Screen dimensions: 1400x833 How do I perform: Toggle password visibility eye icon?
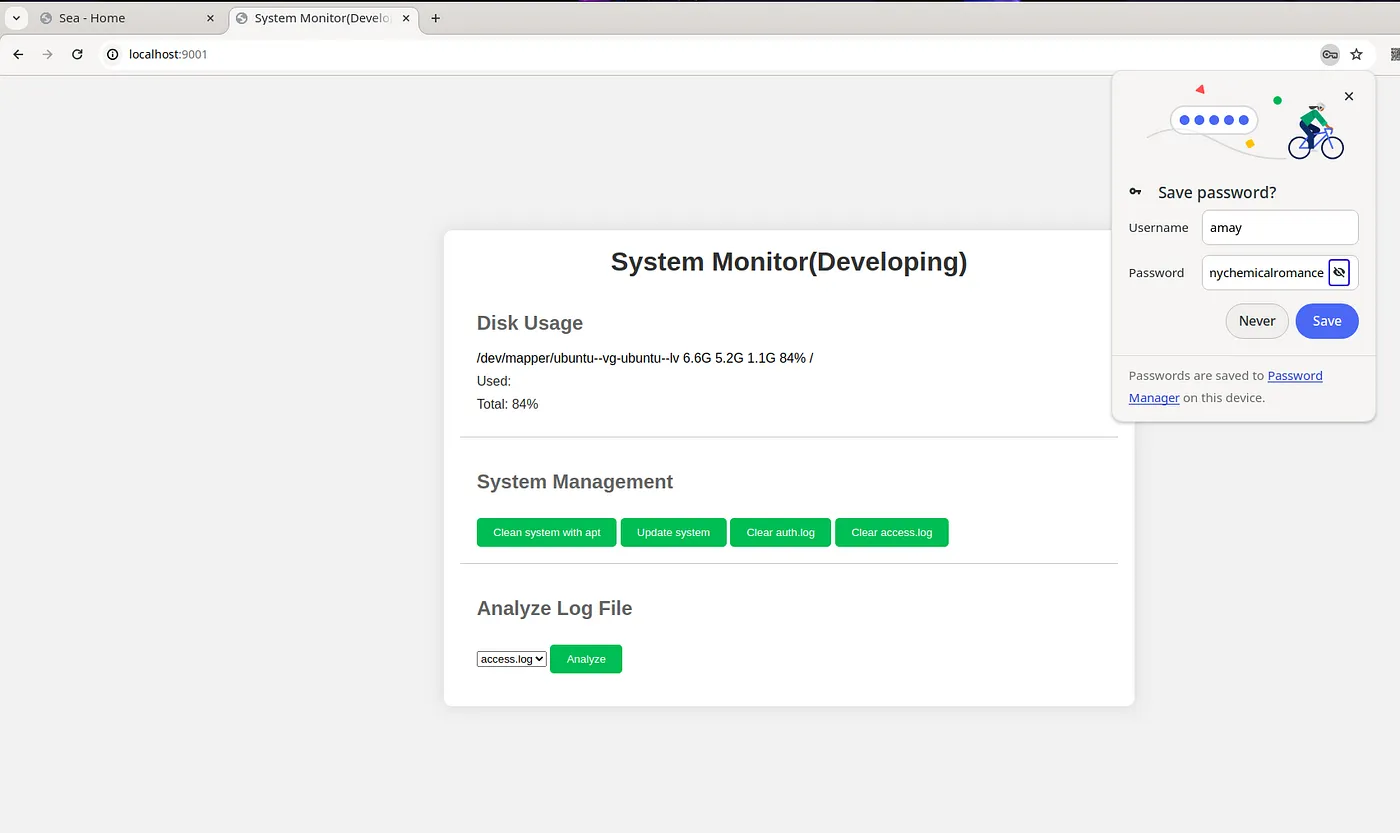(1339, 272)
